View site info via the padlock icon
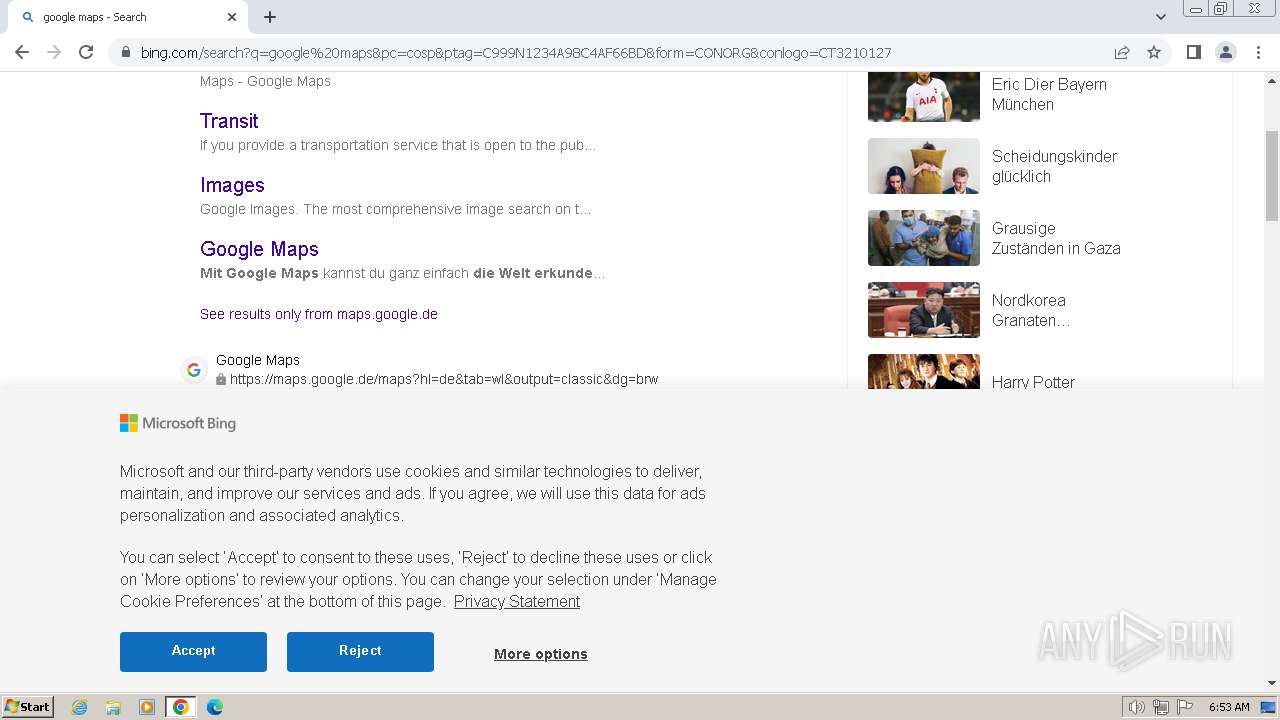This screenshot has width=1280, height=720. click(x=125, y=52)
